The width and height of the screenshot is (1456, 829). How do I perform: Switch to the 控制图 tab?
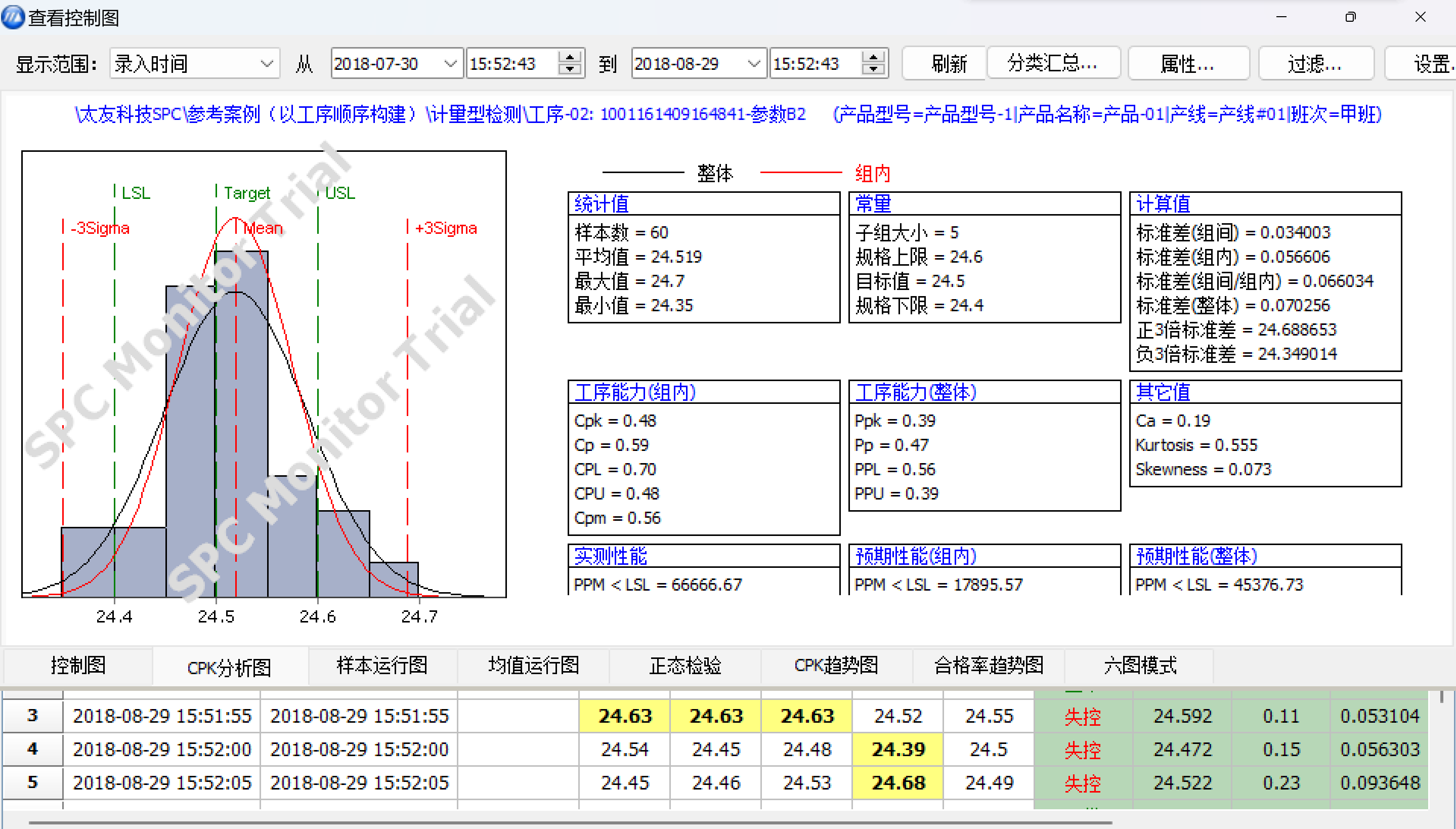[78, 665]
